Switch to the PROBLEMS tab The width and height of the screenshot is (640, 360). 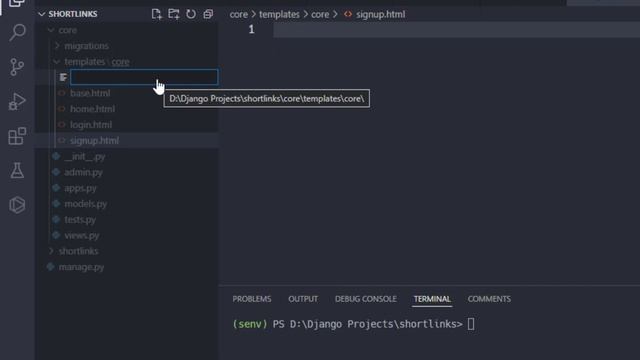(252, 299)
